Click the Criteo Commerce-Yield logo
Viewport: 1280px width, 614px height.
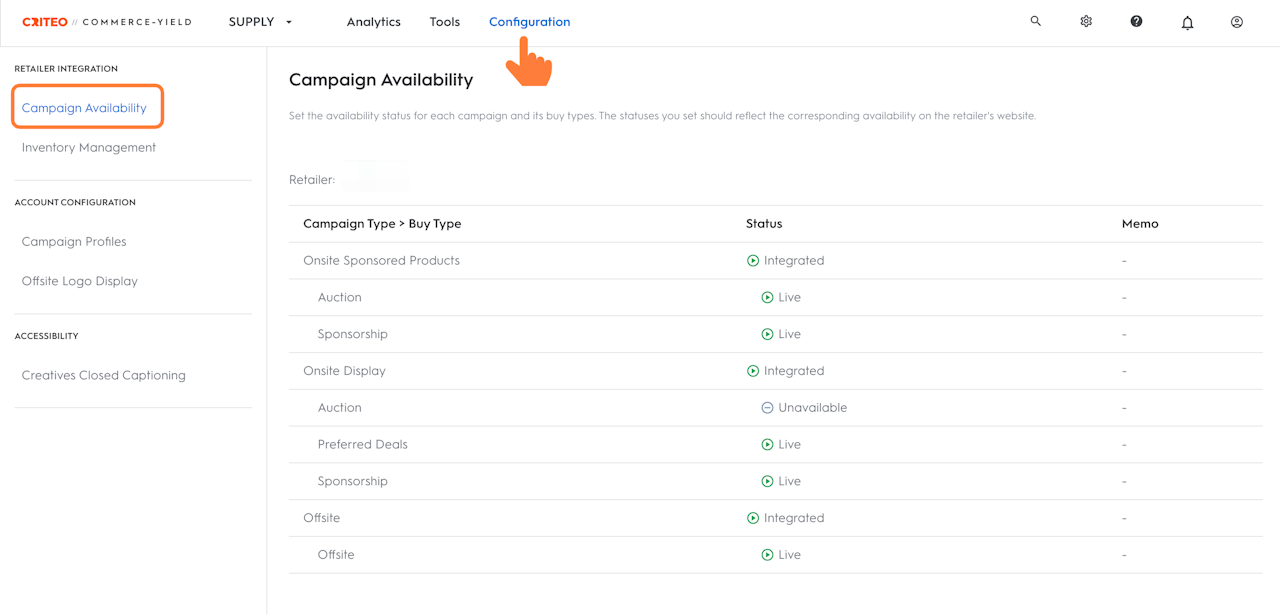(x=107, y=22)
